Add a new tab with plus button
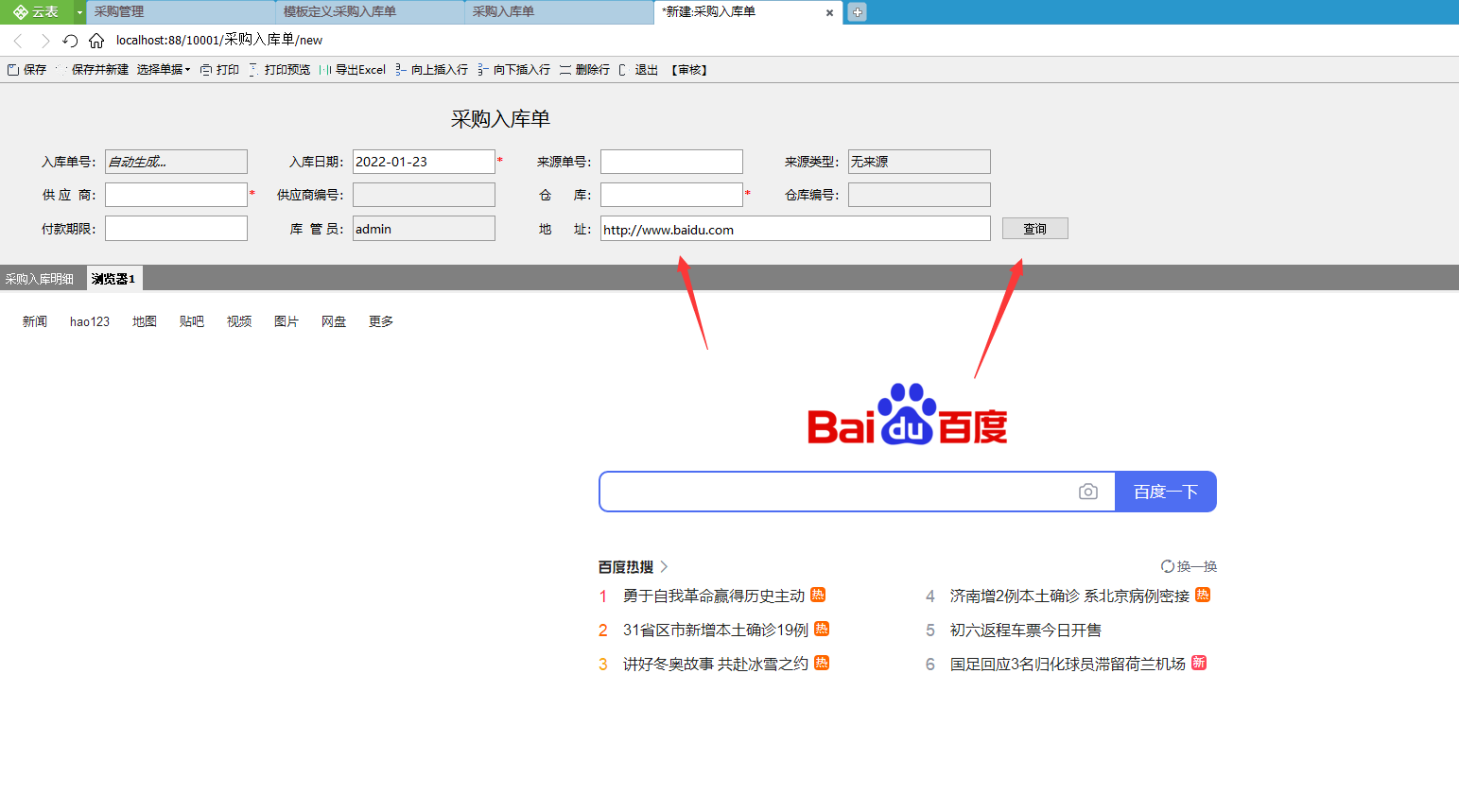Image resolution: width=1459 pixels, height=812 pixels. pyautogui.click(x=857, y=12)
